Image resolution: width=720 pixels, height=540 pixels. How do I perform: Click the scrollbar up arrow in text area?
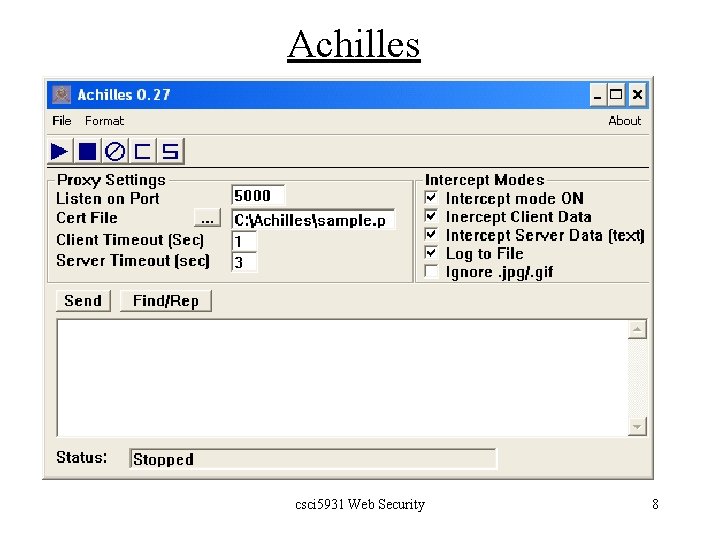pos(637,329)
